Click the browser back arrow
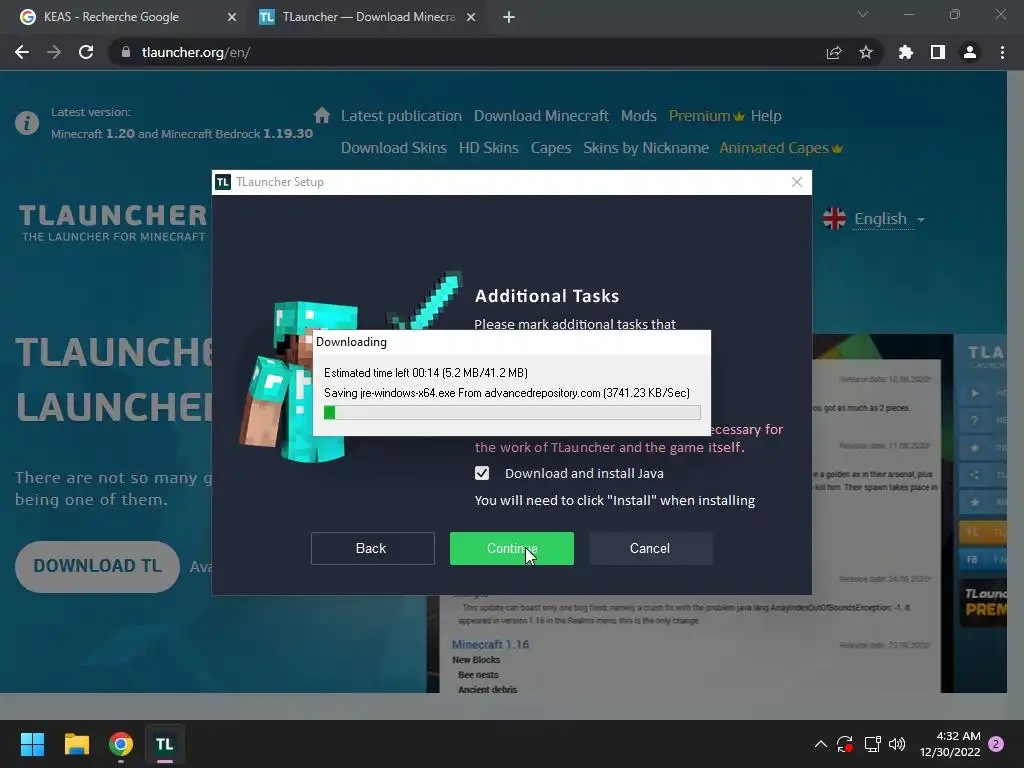The height and width of the screenshot is (768, 1024). pos(22,52)
